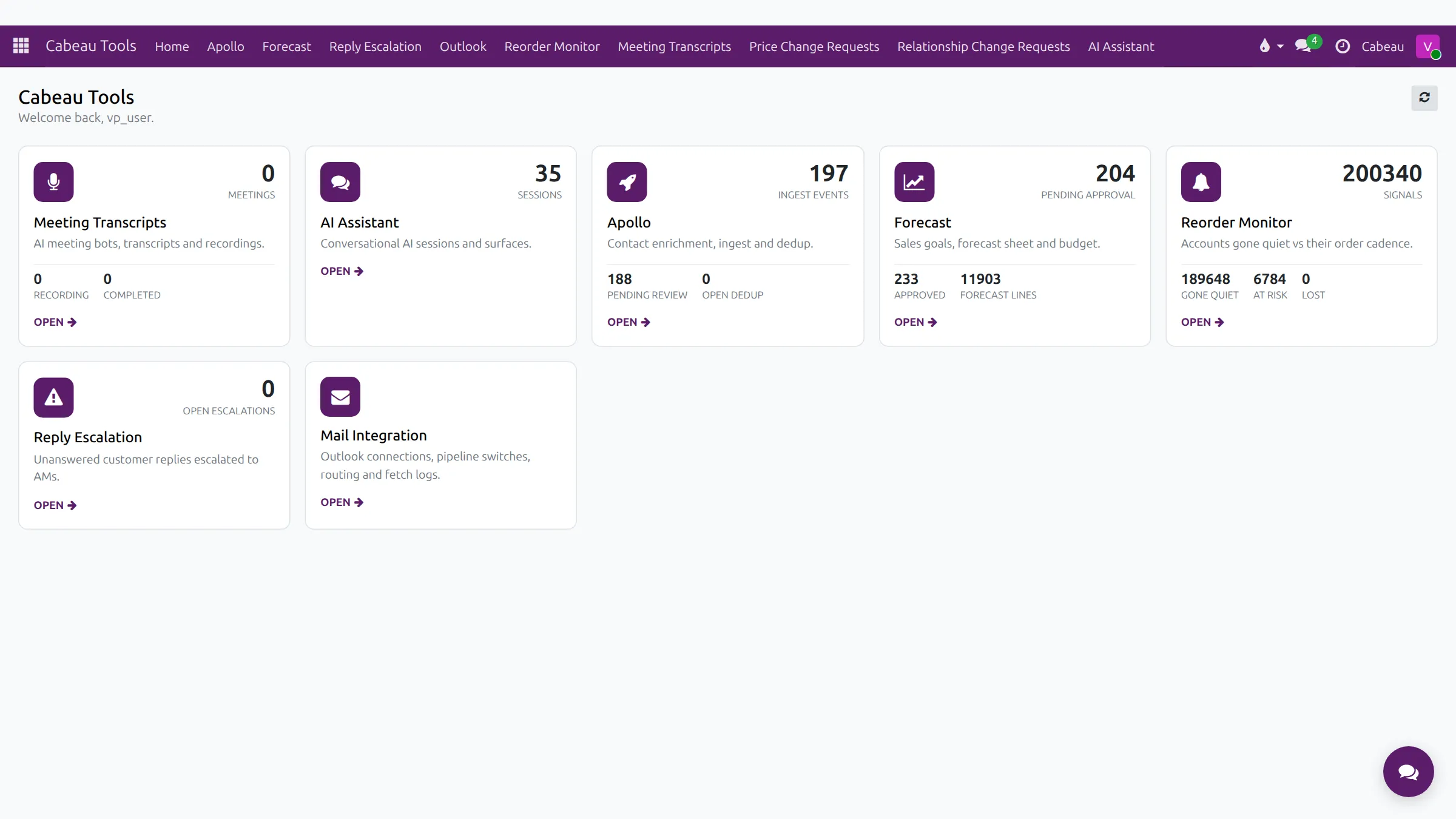Click OPEN on the Forecast card
Image resolution: width=1456 pixels, height=819 pixels.
[915, 322]
